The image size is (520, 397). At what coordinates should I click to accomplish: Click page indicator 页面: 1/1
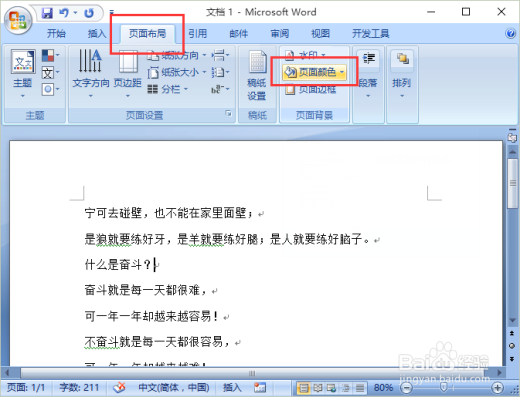(26, 388)
